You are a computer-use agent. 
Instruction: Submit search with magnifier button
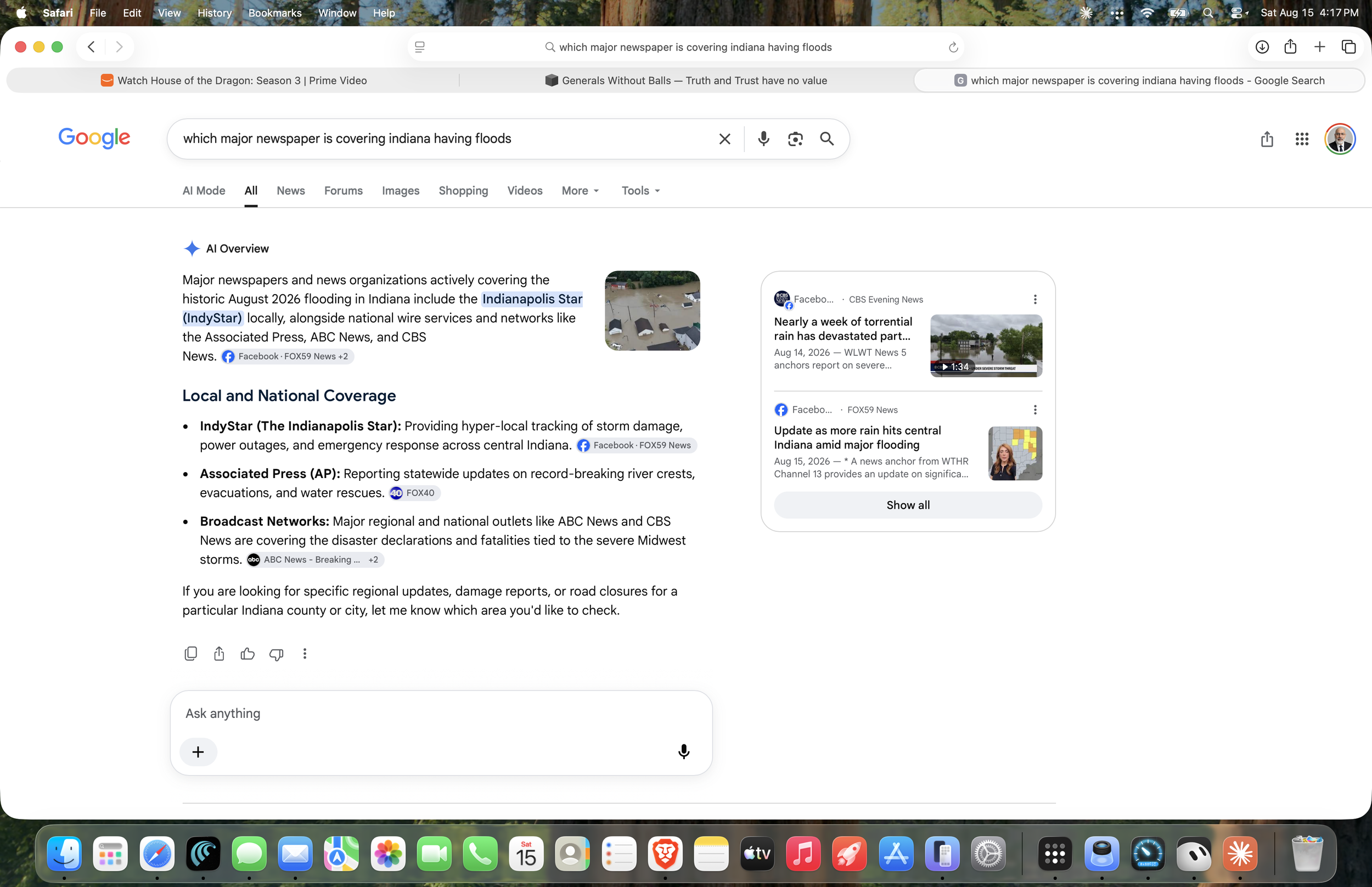tap(827, 139)
